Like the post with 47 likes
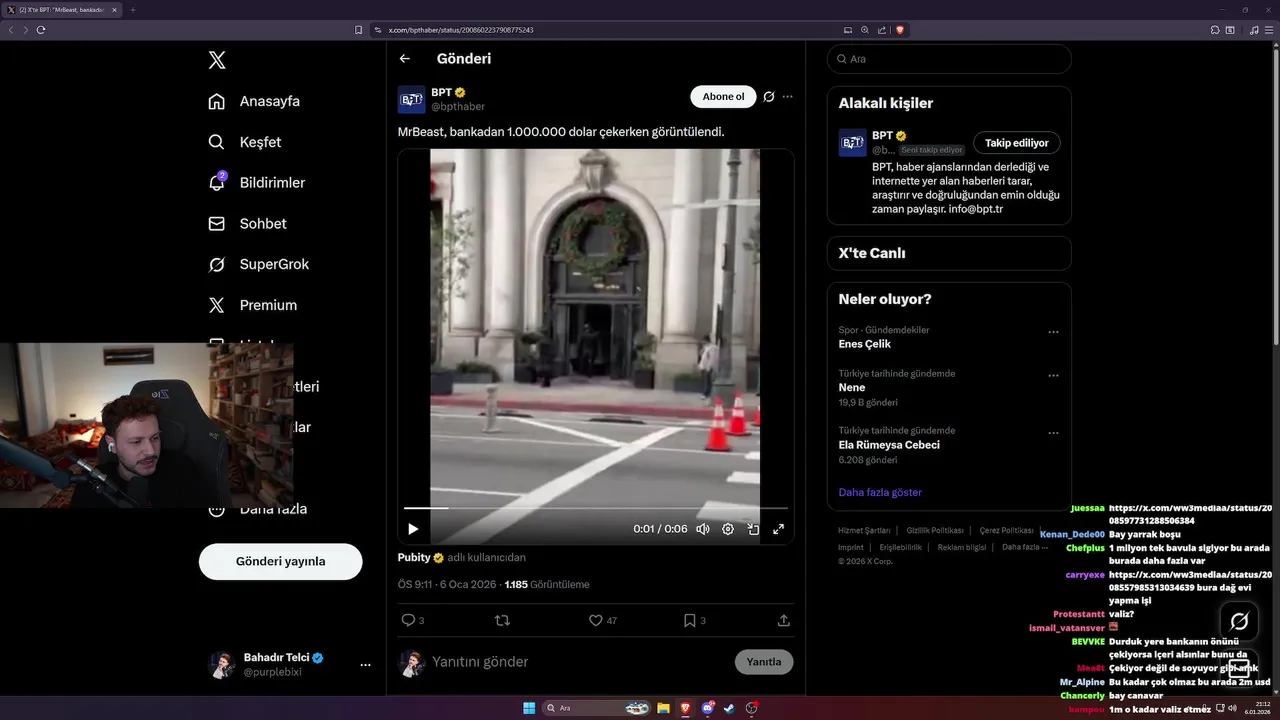Screen dimensions: 1280x720 (x=602, y=620)
